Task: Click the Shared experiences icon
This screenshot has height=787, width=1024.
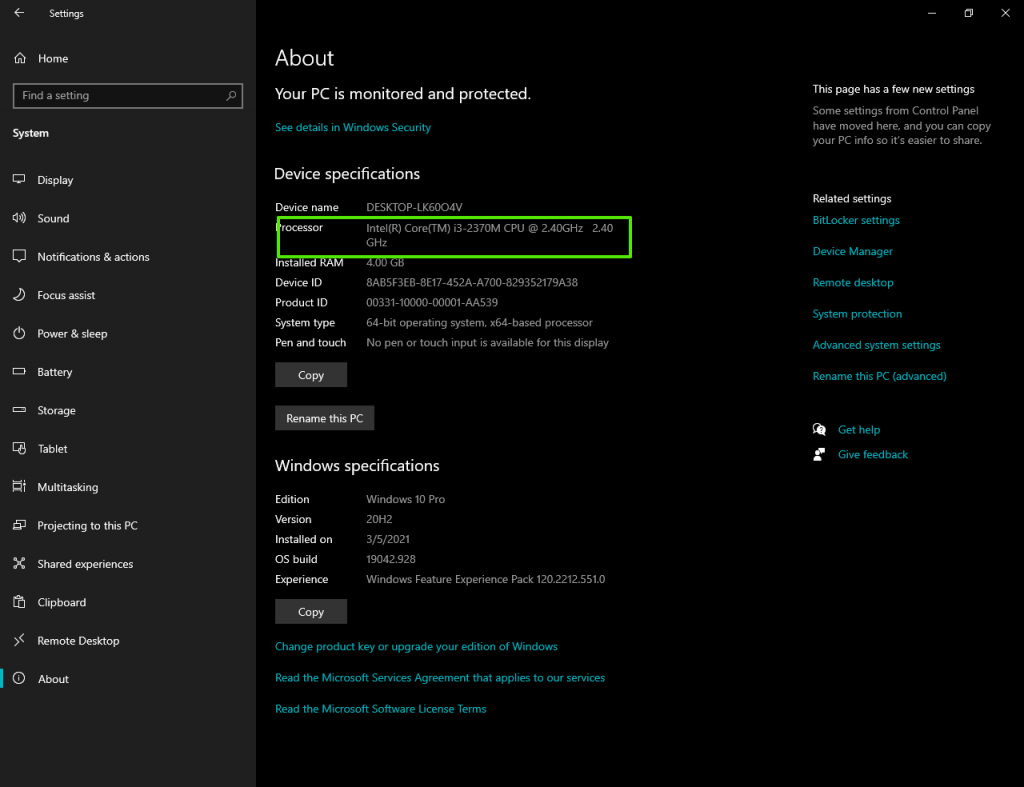Action: pos(20,563)
